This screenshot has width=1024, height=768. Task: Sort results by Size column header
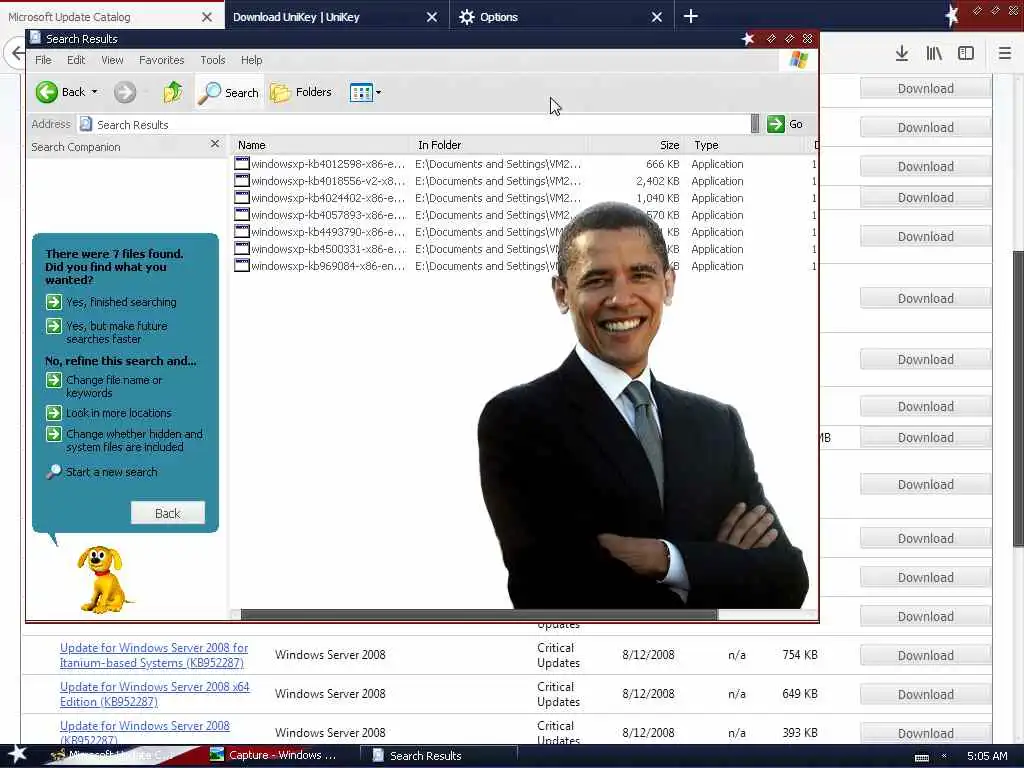(637, 145)
